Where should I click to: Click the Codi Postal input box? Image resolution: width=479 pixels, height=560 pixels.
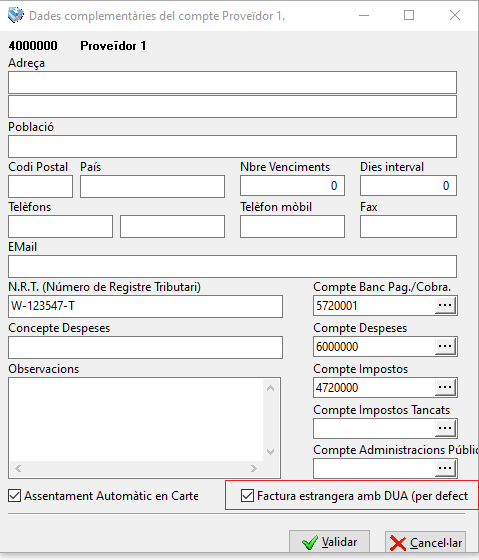tap(40, 186)
